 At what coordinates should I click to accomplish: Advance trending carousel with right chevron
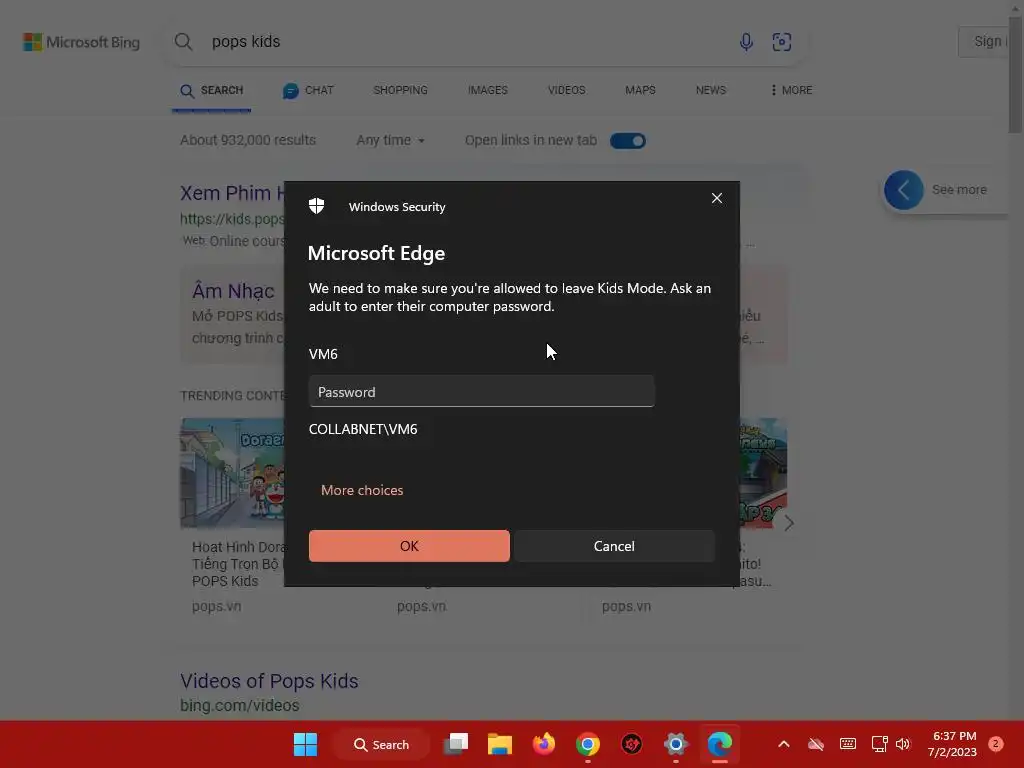(789, 523)
